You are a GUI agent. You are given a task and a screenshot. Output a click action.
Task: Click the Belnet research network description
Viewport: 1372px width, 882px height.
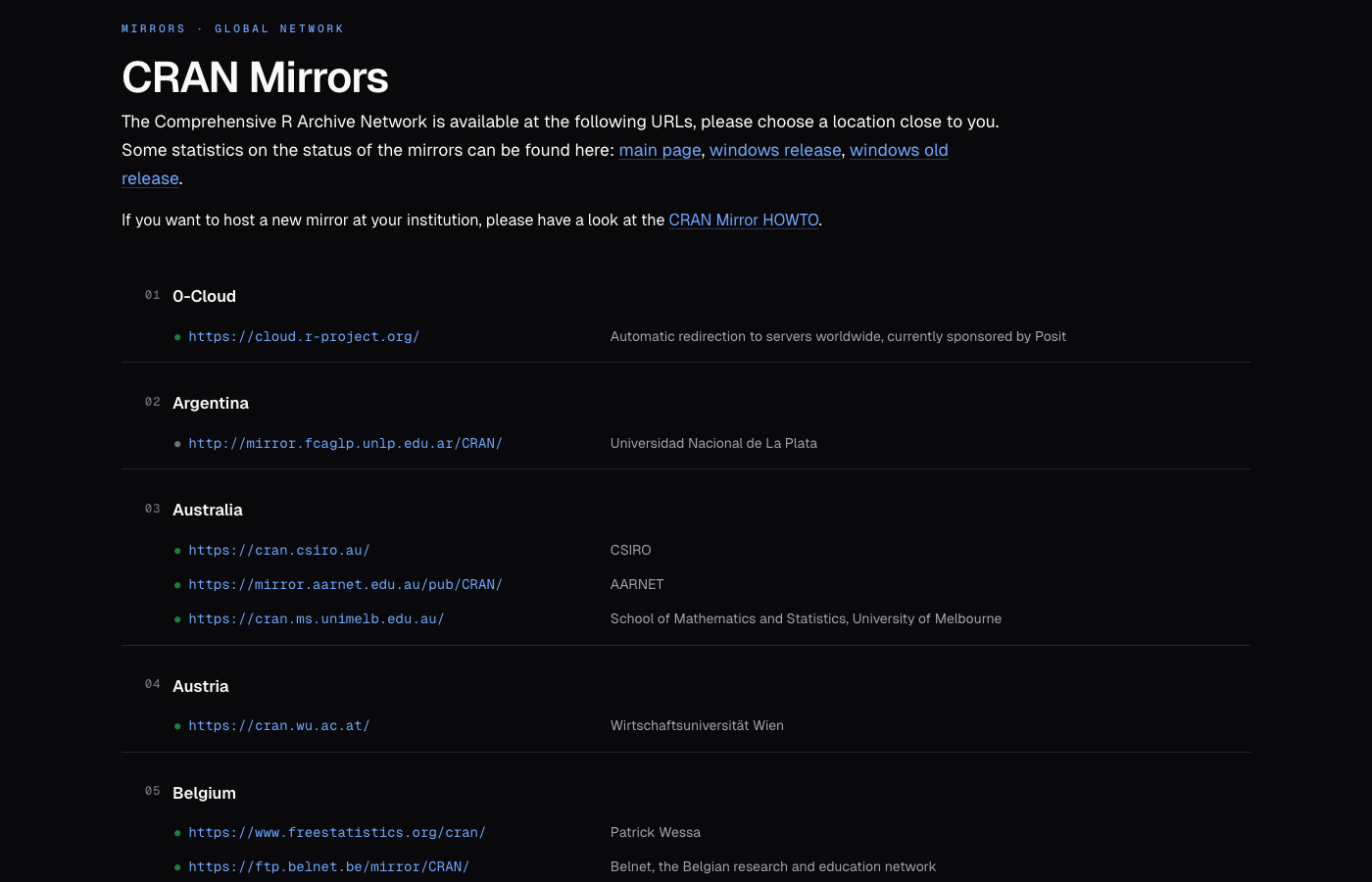click(773, 866)
